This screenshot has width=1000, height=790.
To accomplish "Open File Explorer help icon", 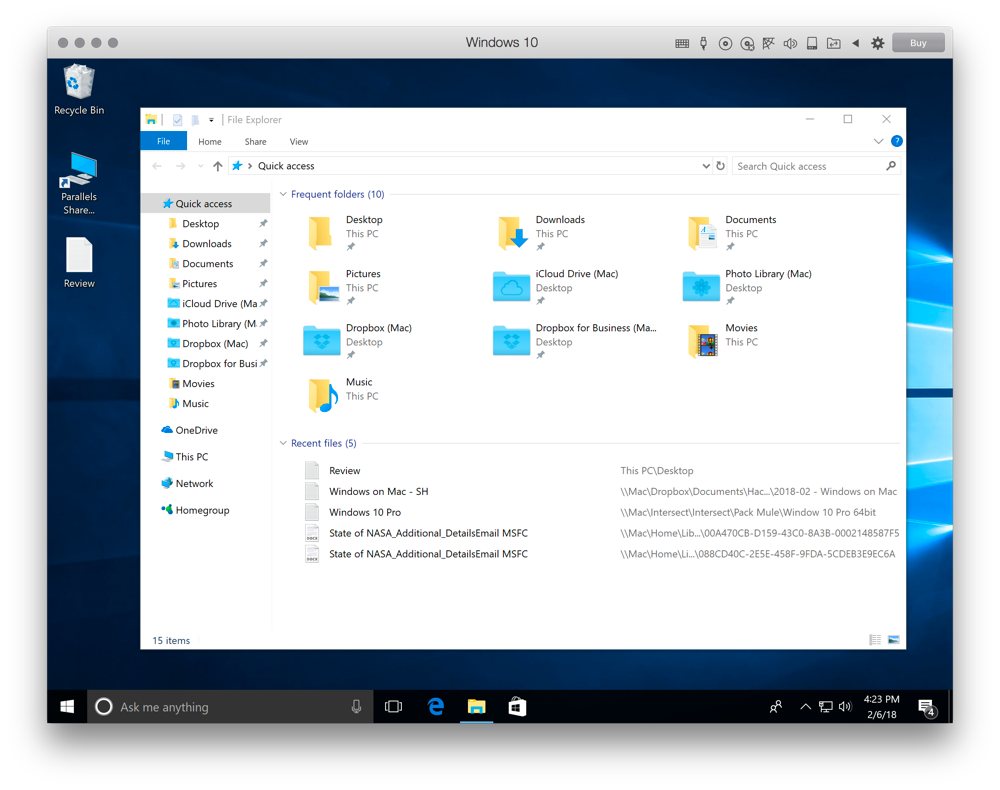I will point(897,141).
